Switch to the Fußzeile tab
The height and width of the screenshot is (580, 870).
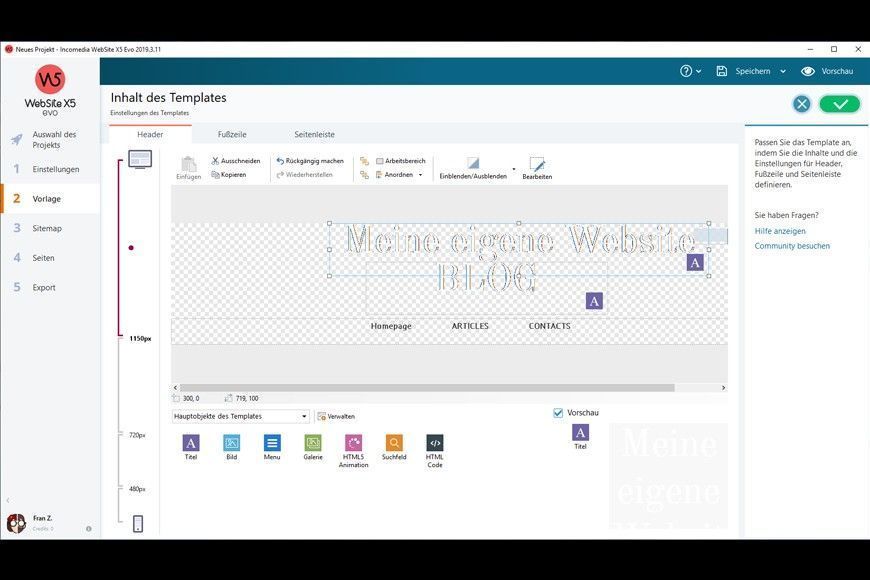232,134
